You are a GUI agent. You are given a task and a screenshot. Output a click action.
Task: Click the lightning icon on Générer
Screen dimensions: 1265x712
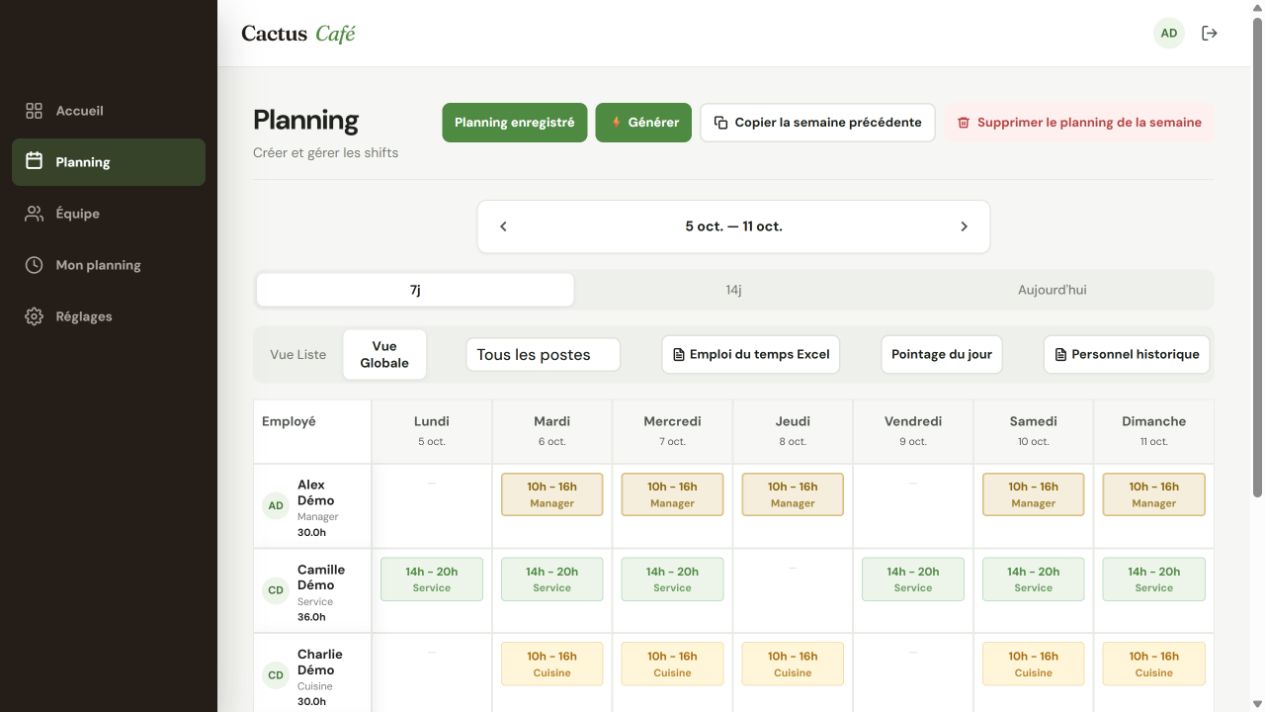coord(616,122)
